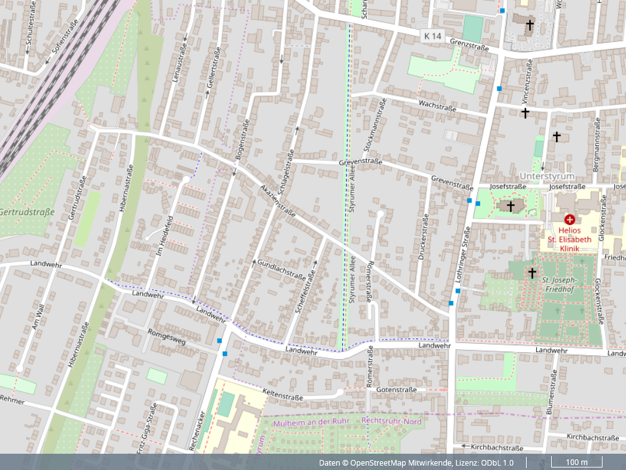Click the church cross north of Grenzstraße

[529, 26]
